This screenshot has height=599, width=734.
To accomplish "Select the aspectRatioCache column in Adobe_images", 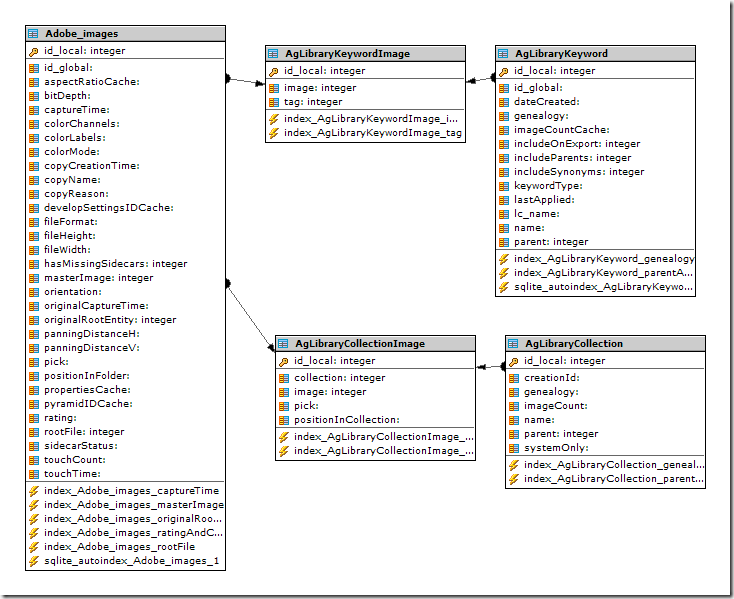I will click(x=92, y=82).
